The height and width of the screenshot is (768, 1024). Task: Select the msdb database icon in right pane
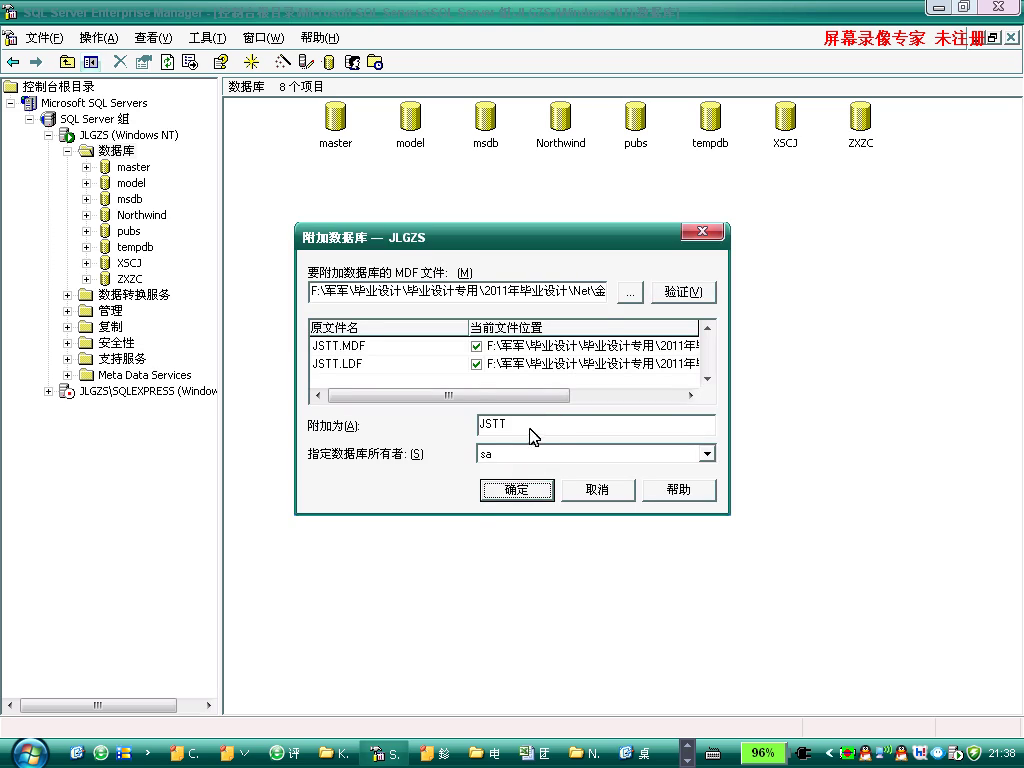pyautogui.click(x=485, y=118)
